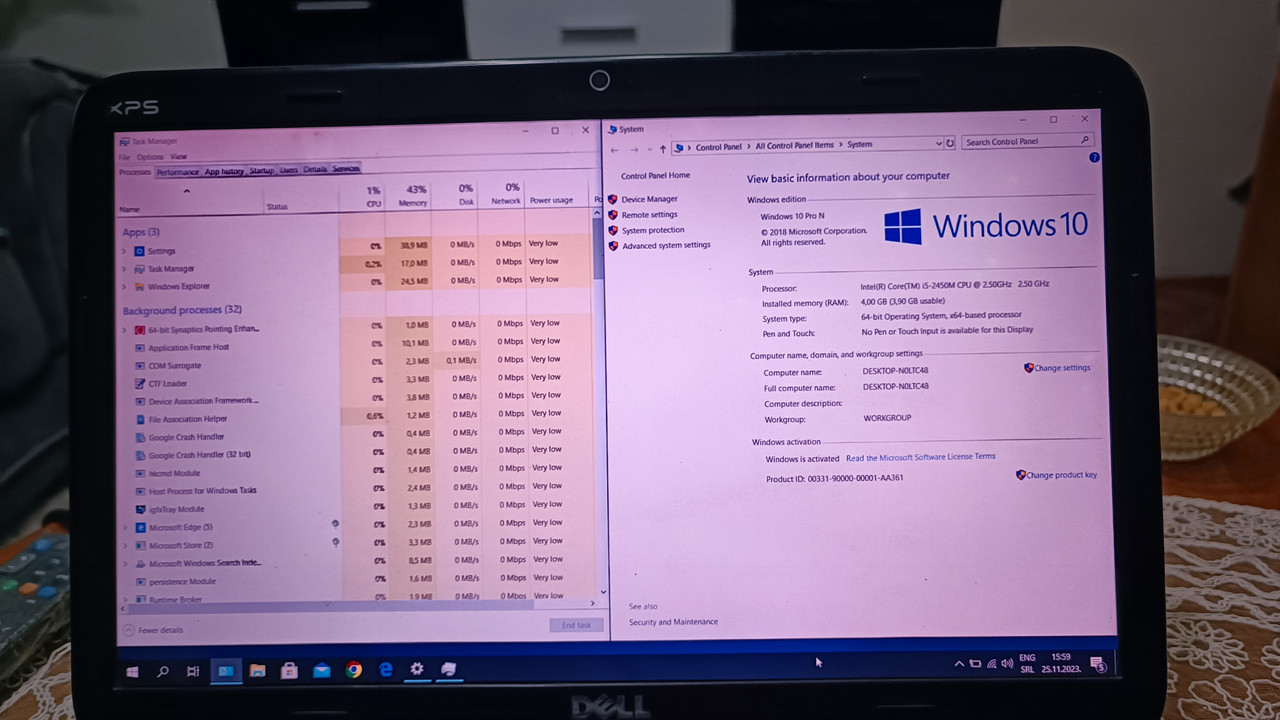
Task: Go up one level in Control Panel
Action: [x=662, y=149]
